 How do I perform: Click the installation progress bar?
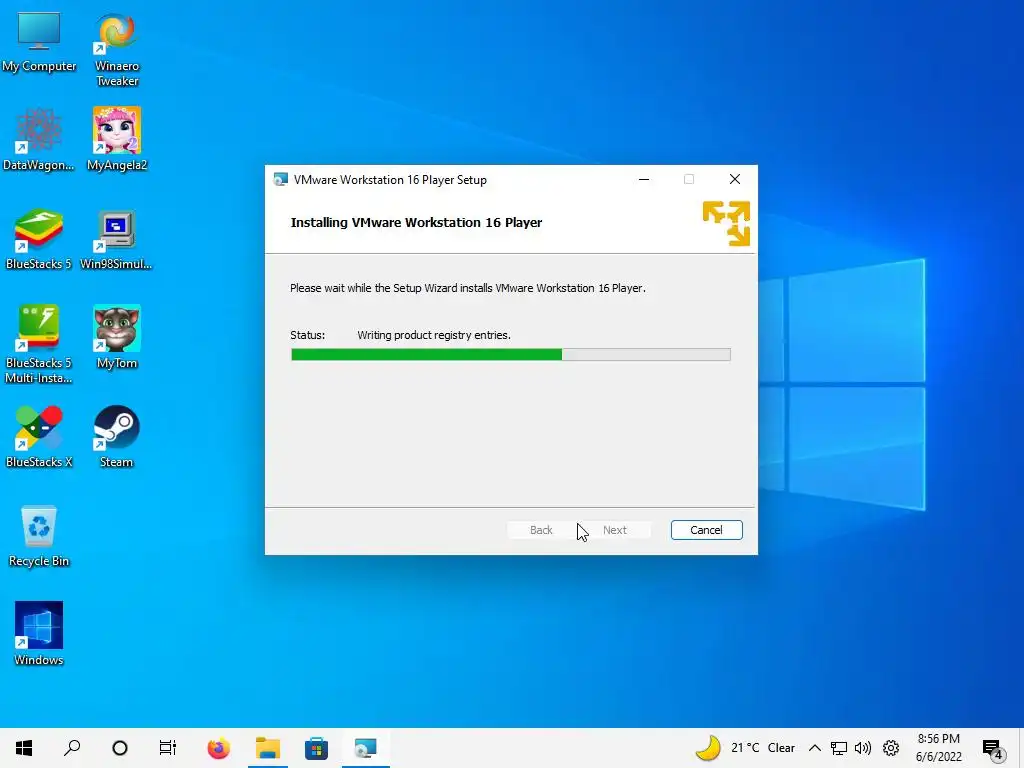(511, 355)
